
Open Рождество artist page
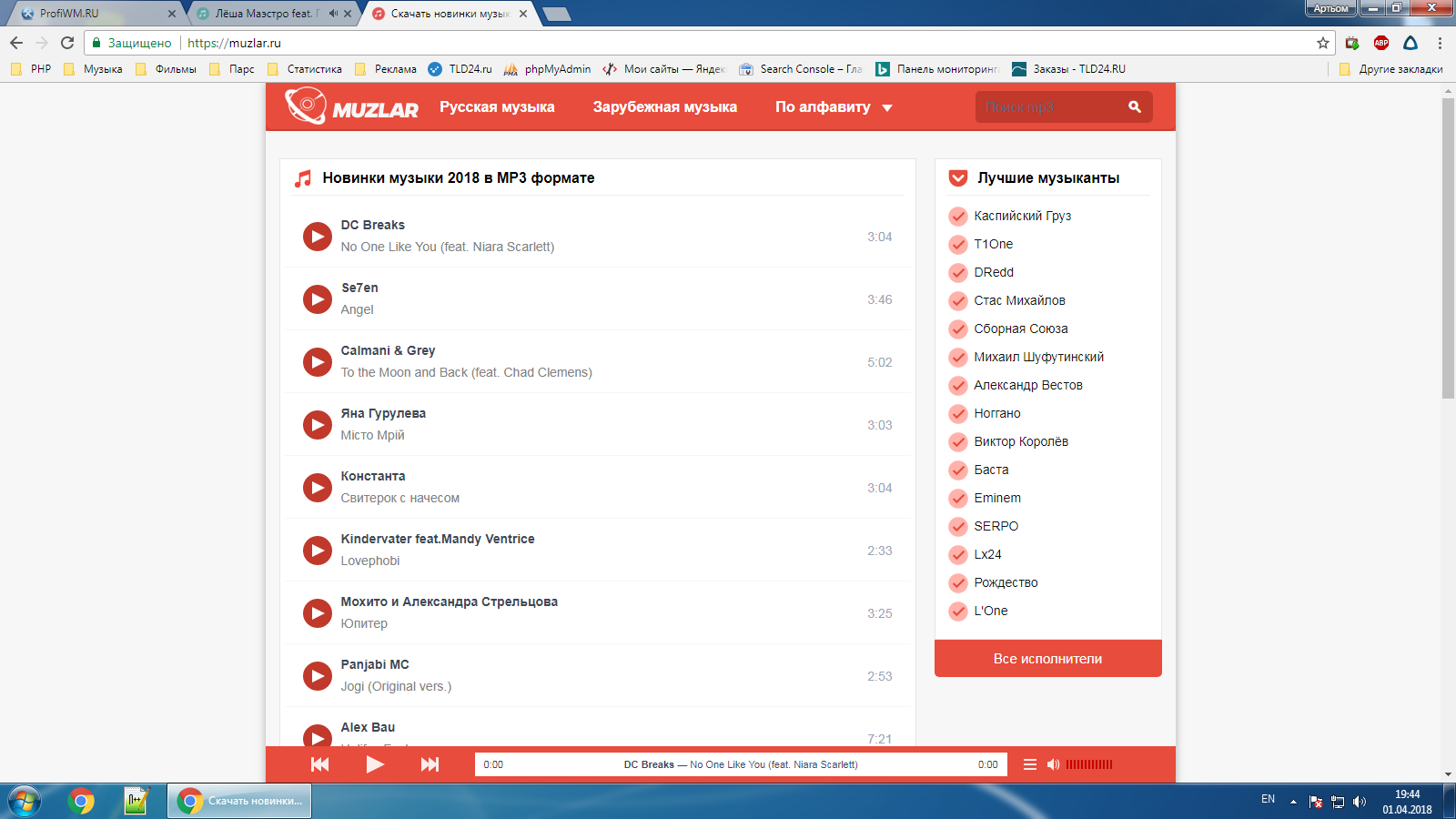click(1006, 582)
